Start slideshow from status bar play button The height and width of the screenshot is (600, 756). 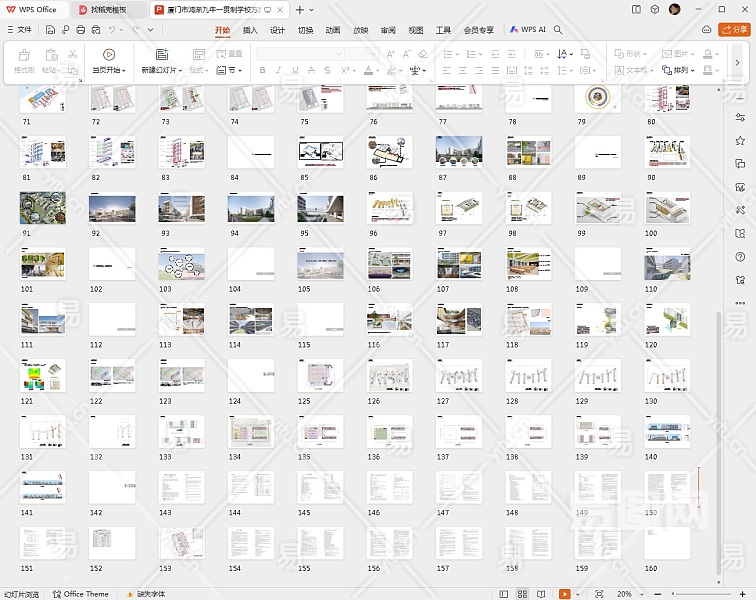pos(565,594)
